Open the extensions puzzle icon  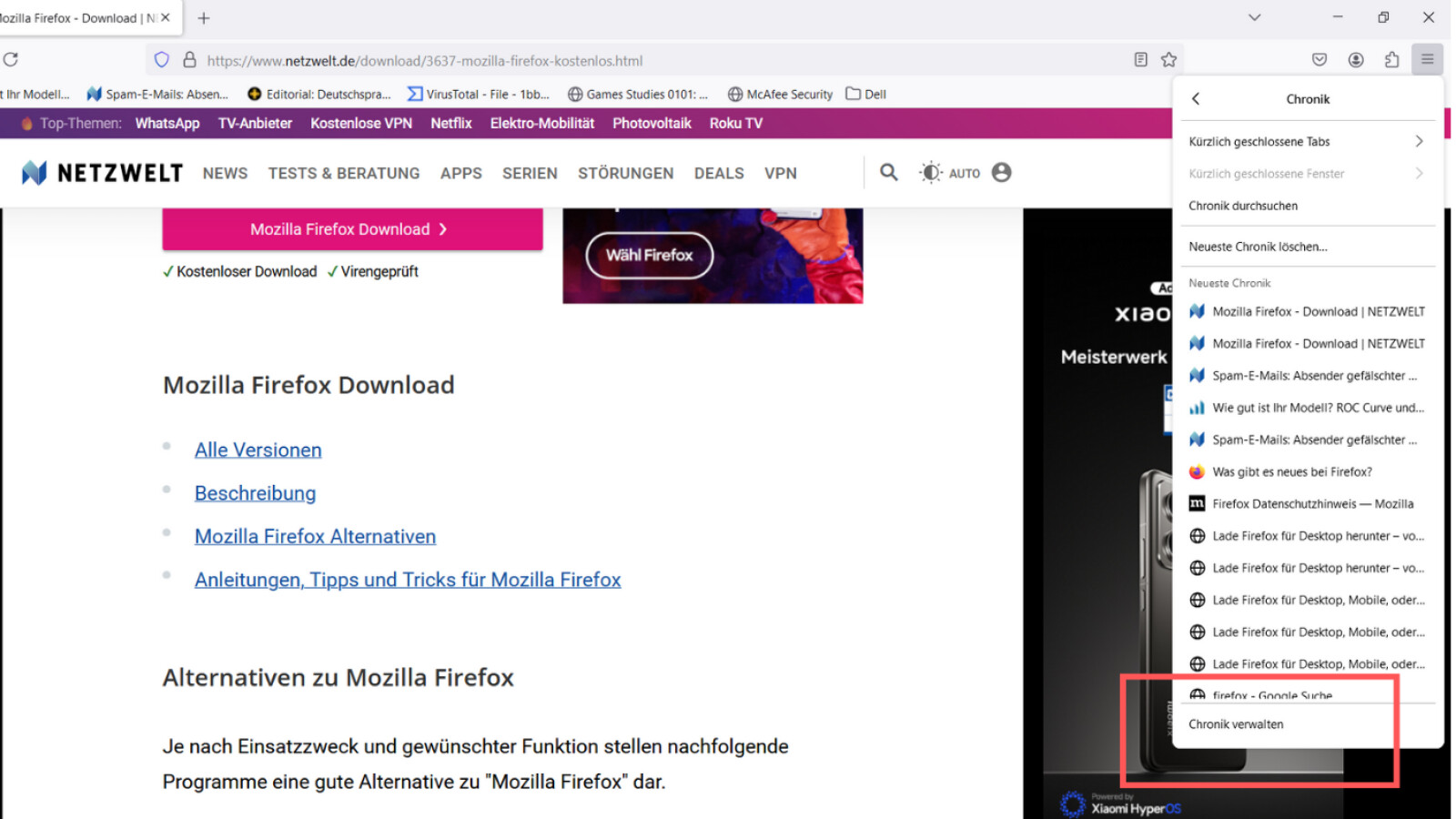pos(1391,60)
